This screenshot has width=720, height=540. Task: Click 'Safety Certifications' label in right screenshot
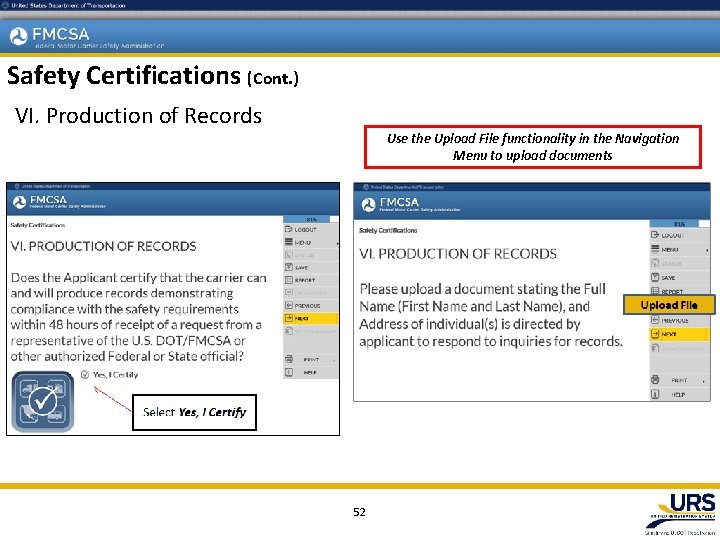tap(388, 231)
